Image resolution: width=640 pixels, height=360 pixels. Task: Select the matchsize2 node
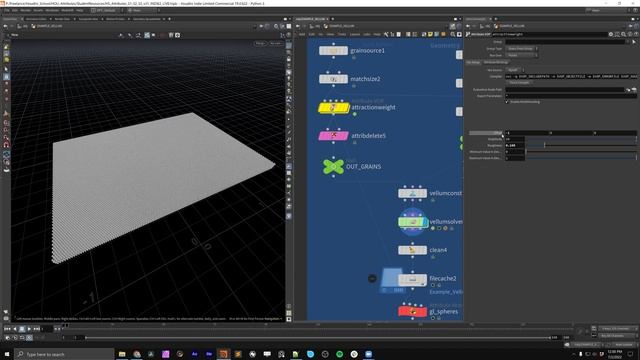(333, 79)
